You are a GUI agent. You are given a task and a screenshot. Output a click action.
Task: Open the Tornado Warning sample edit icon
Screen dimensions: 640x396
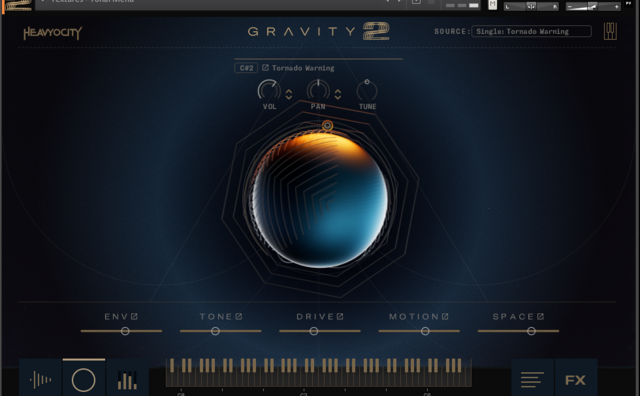click(x=265, y=68)
